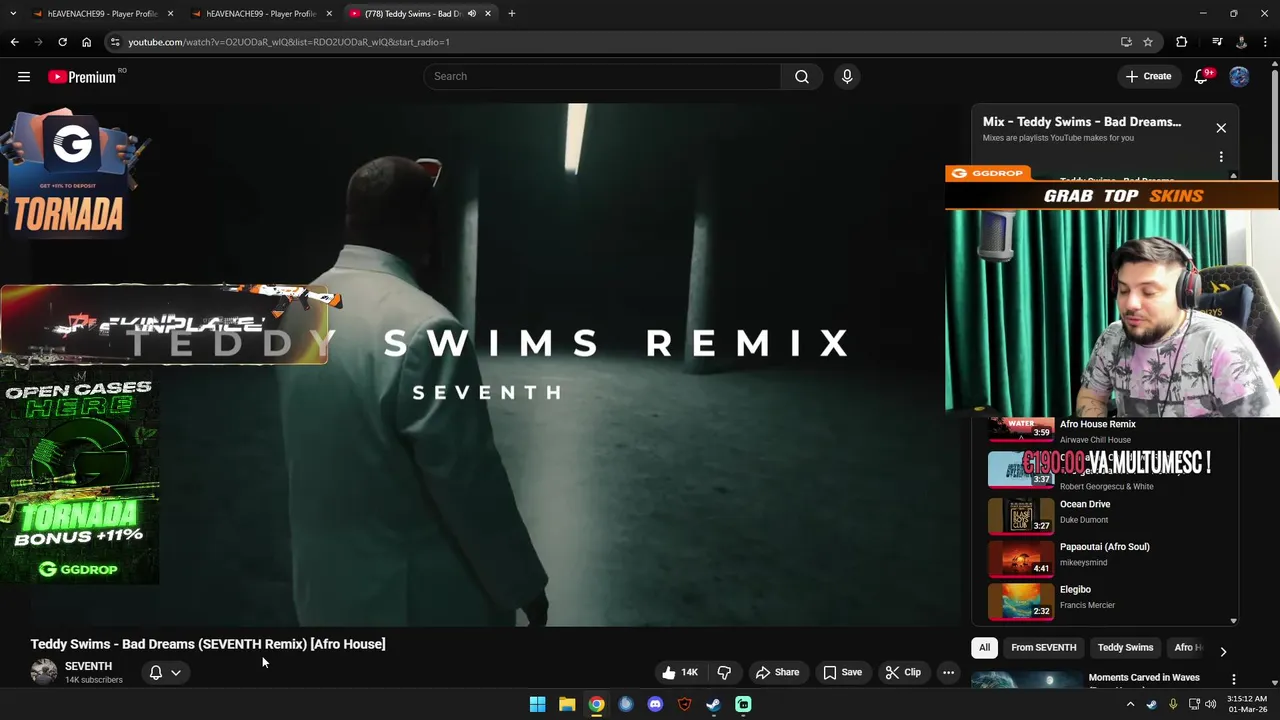Image resolution: width=1280 pixels, height=720 pixels.
Task: Like the video with thumbs up
Action: [x=680, y=672]
